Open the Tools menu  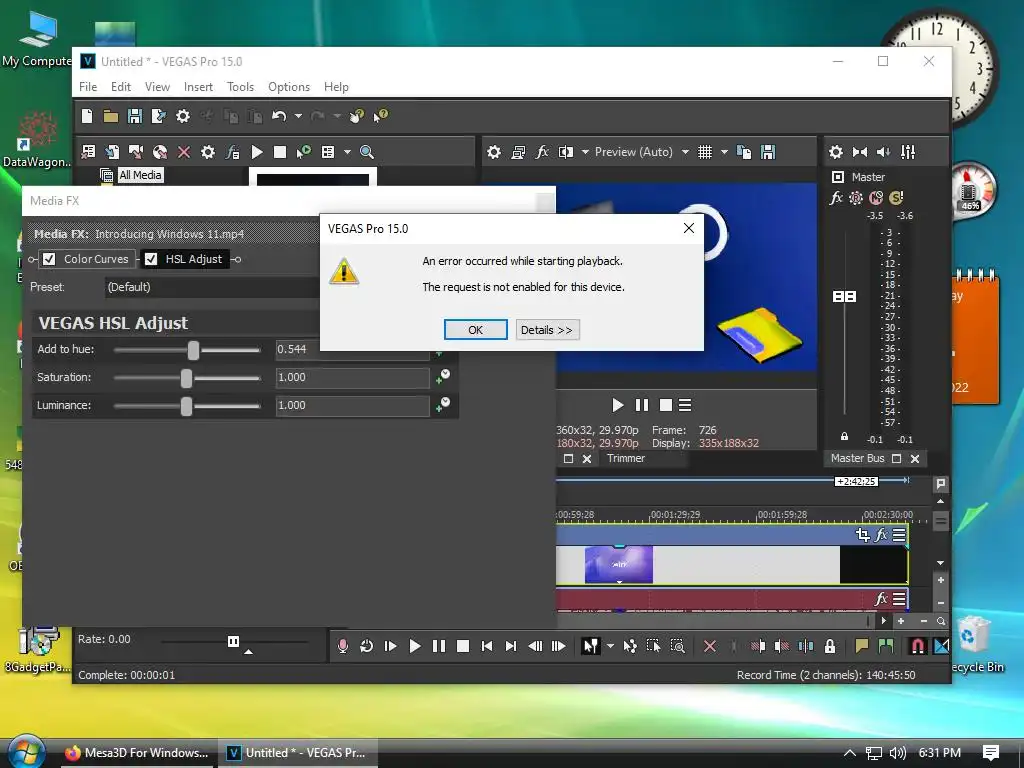pos(240,87)
